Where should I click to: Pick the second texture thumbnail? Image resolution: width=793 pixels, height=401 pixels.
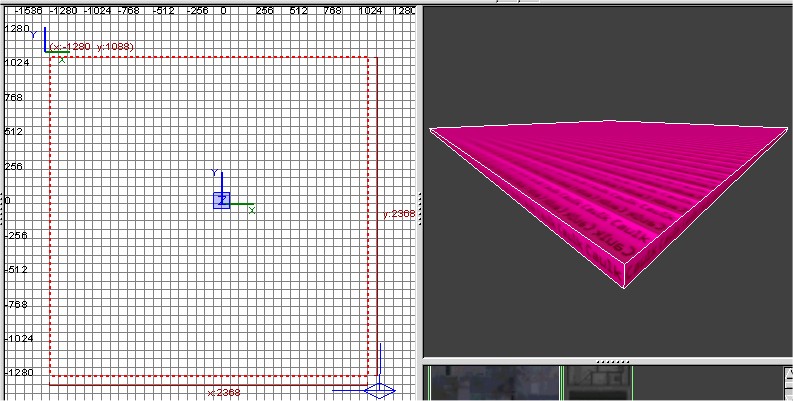point(600,383)
